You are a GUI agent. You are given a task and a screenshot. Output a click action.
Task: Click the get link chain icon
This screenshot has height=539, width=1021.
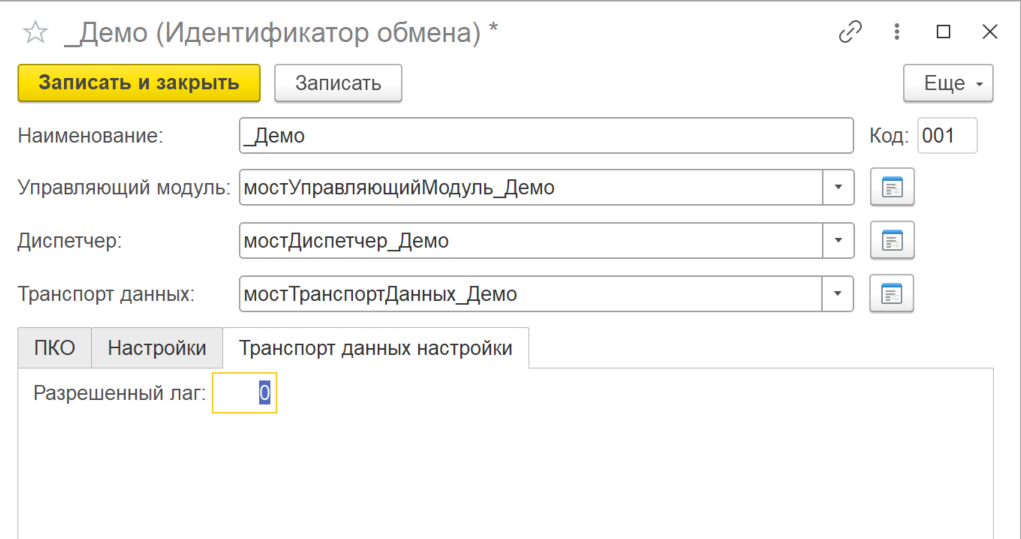point(850,32)
